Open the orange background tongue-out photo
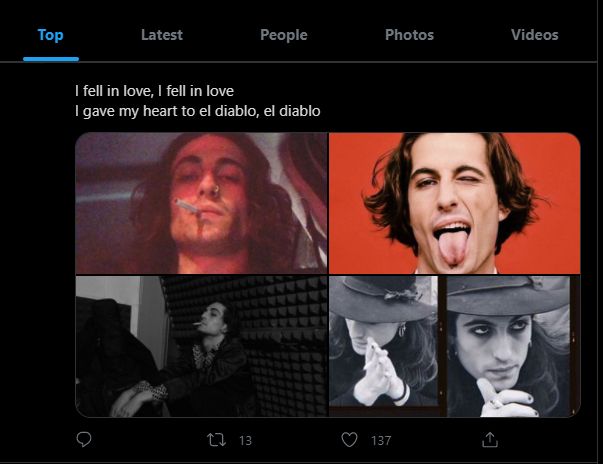 click(455, 203)
